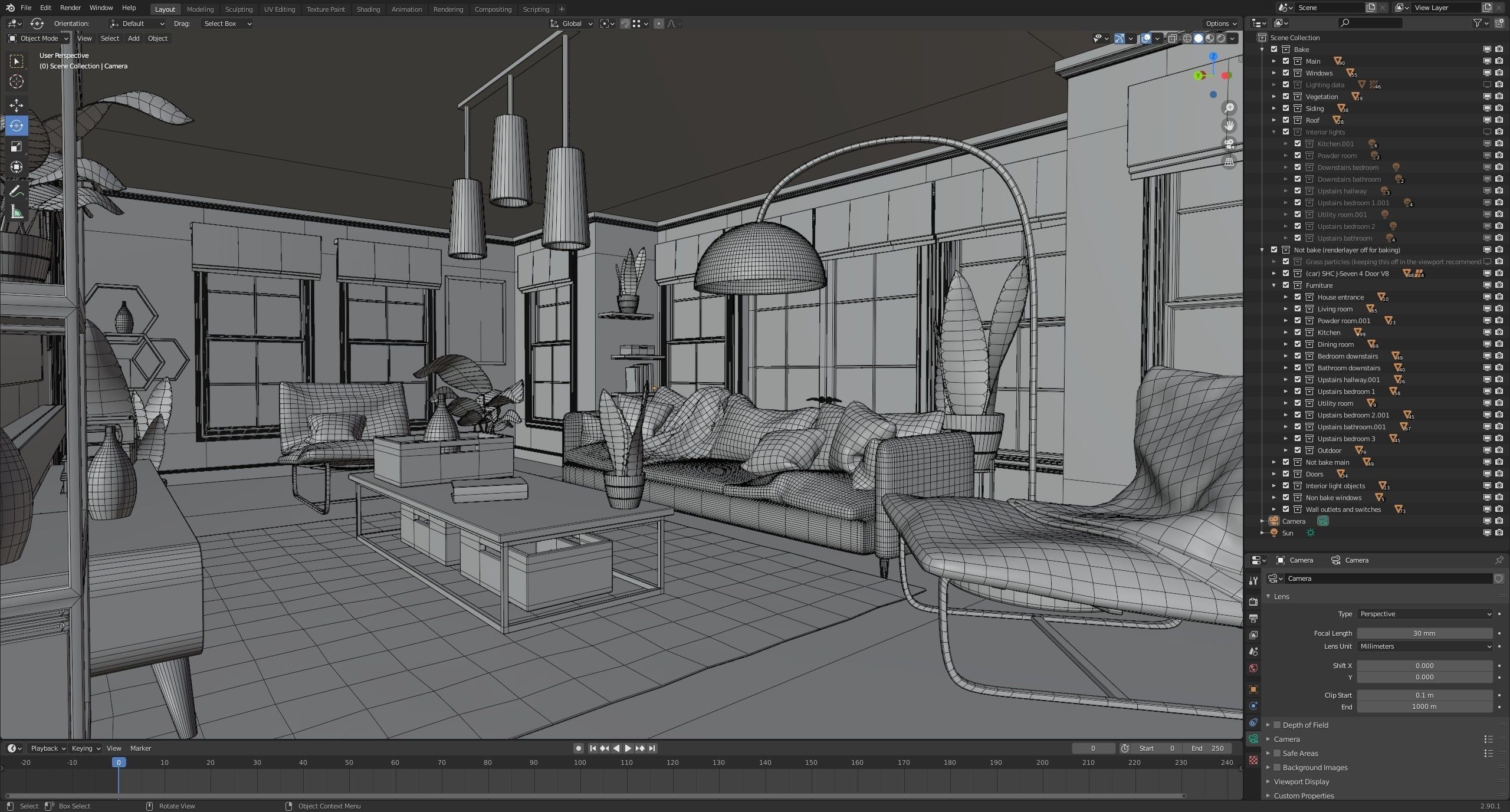Select the Measure tool
This screenshot has width=1510, height=812.
(x=17, y=212)
